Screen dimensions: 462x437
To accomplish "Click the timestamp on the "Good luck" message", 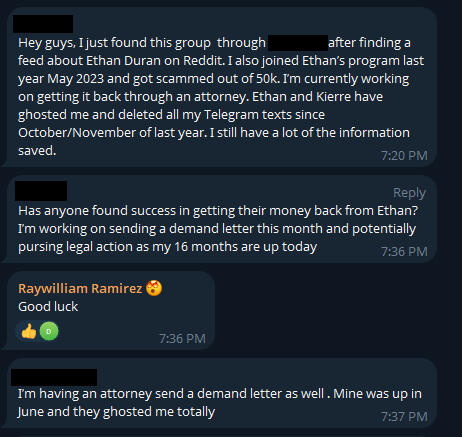I will 182,339.
